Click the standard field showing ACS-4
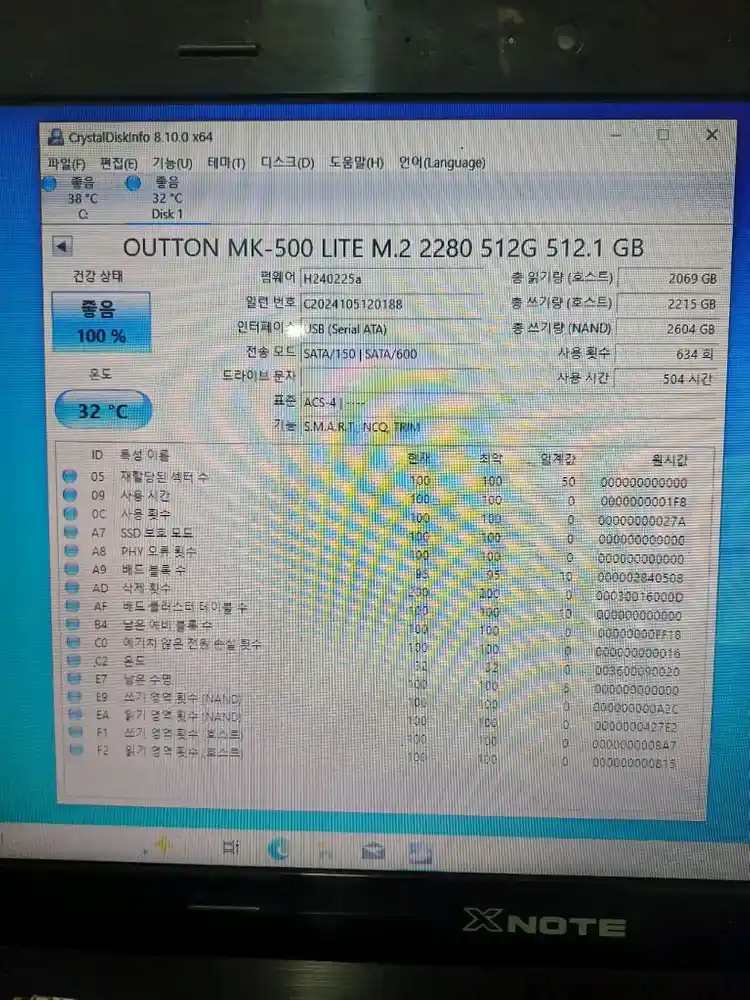 [508, 402]
